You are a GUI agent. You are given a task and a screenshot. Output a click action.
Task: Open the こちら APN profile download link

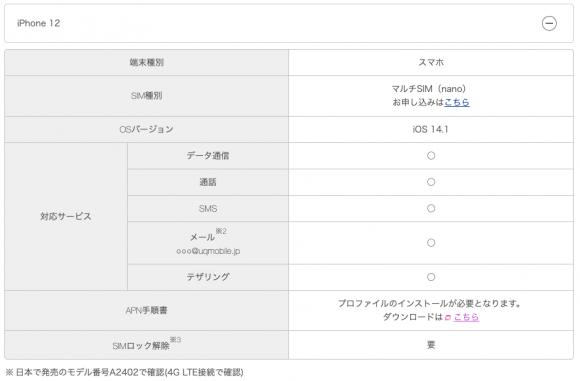click(466, 317)
